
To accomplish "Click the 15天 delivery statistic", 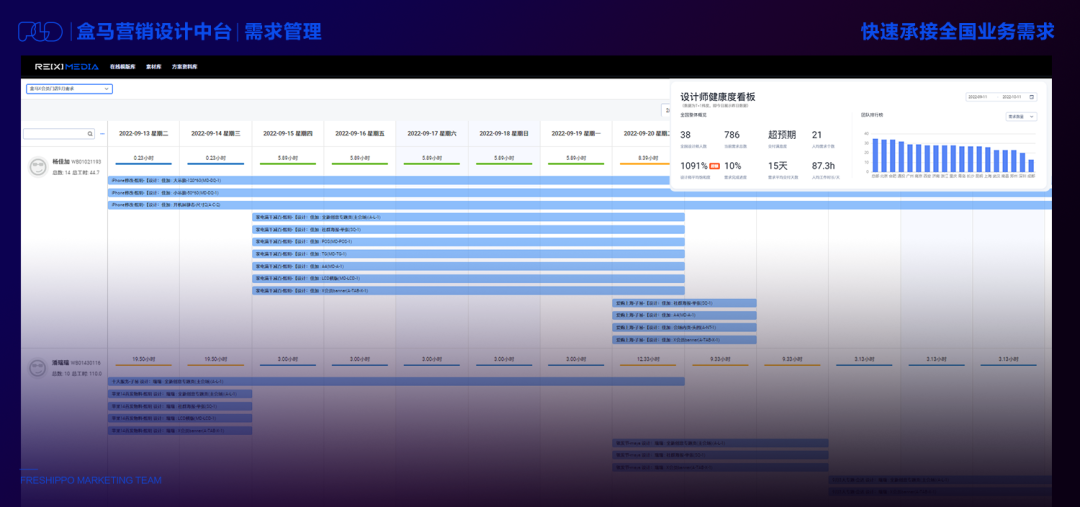I will point(778,166).
